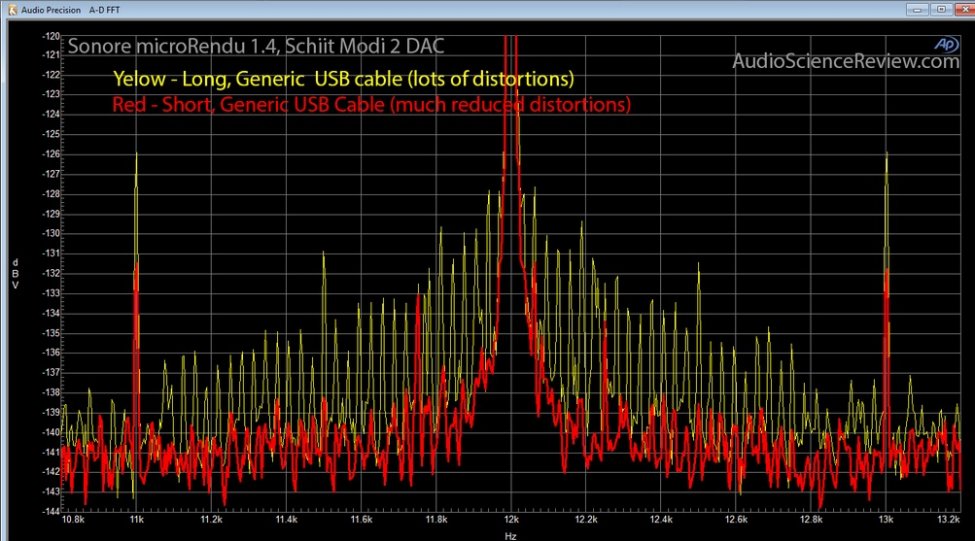Click the 10.8k frequency axis label

point(73,520)
